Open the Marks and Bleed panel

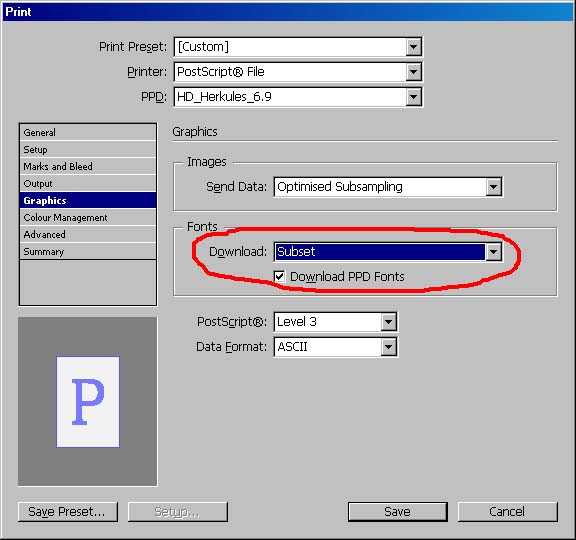click(x=88, y=166)
